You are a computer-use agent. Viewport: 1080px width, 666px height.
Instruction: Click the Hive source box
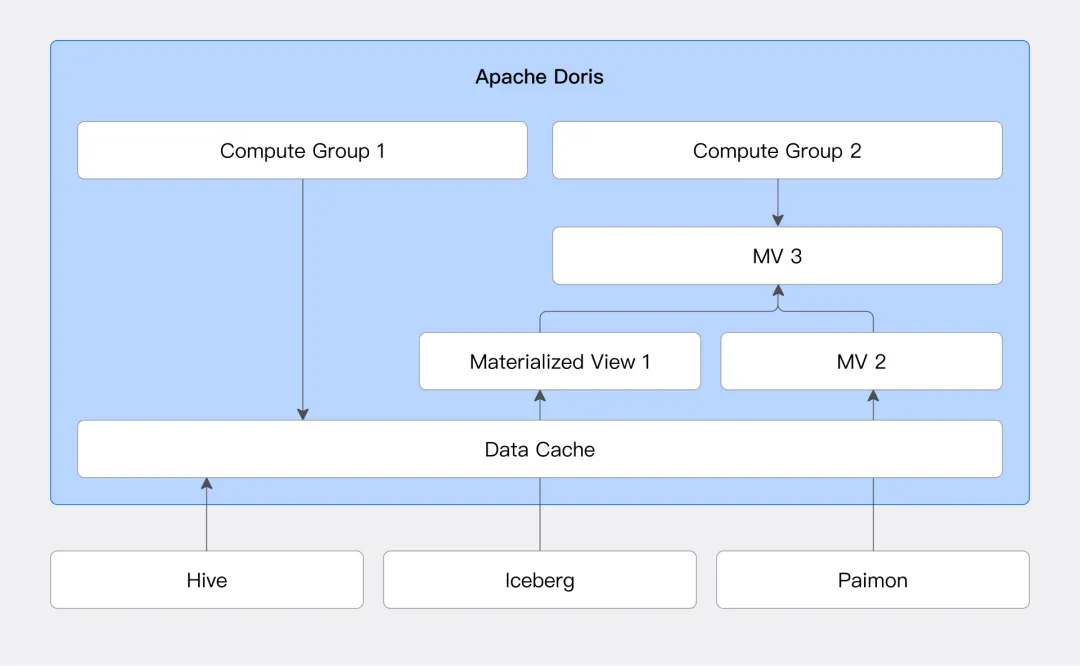(x=207, y=580)
